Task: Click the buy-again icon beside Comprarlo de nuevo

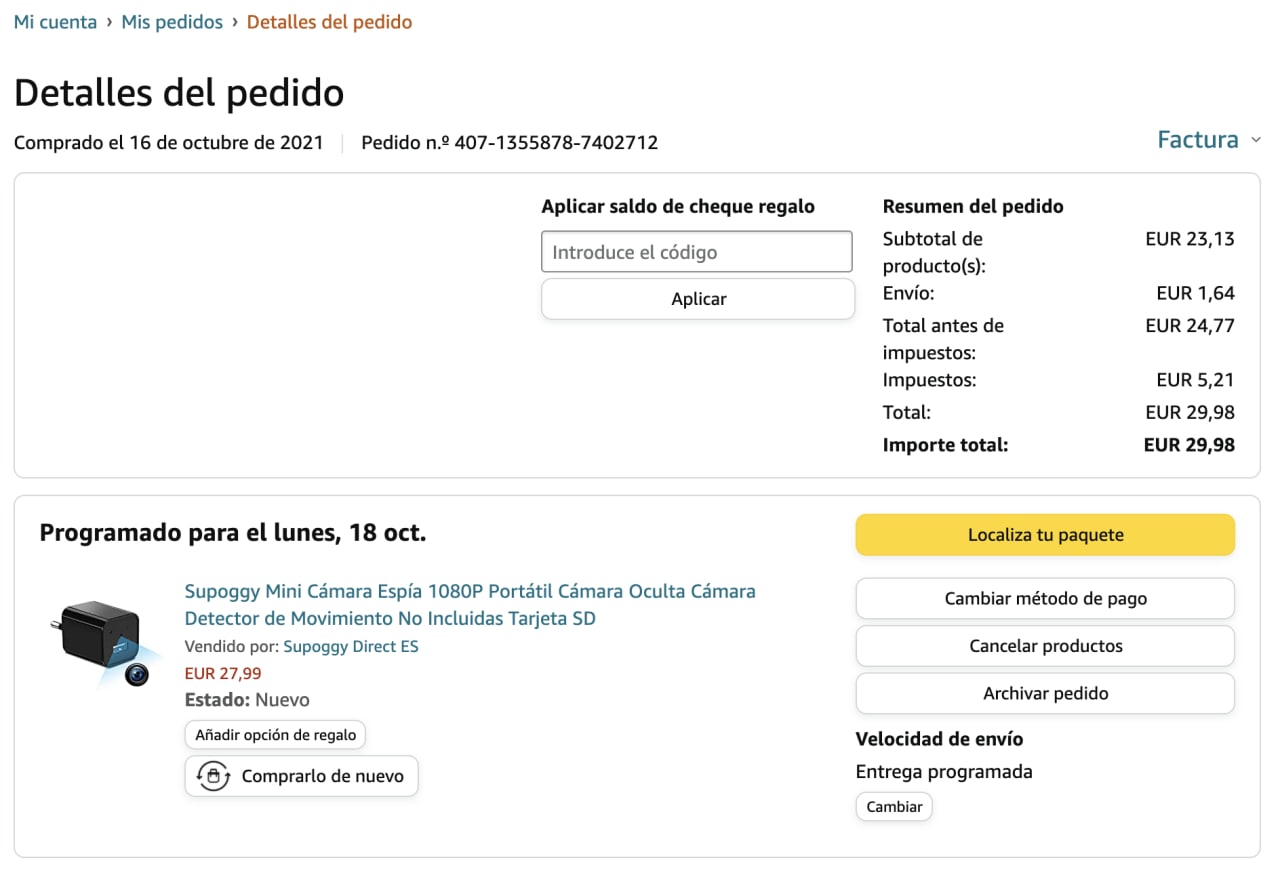Action: pos(213,776)
